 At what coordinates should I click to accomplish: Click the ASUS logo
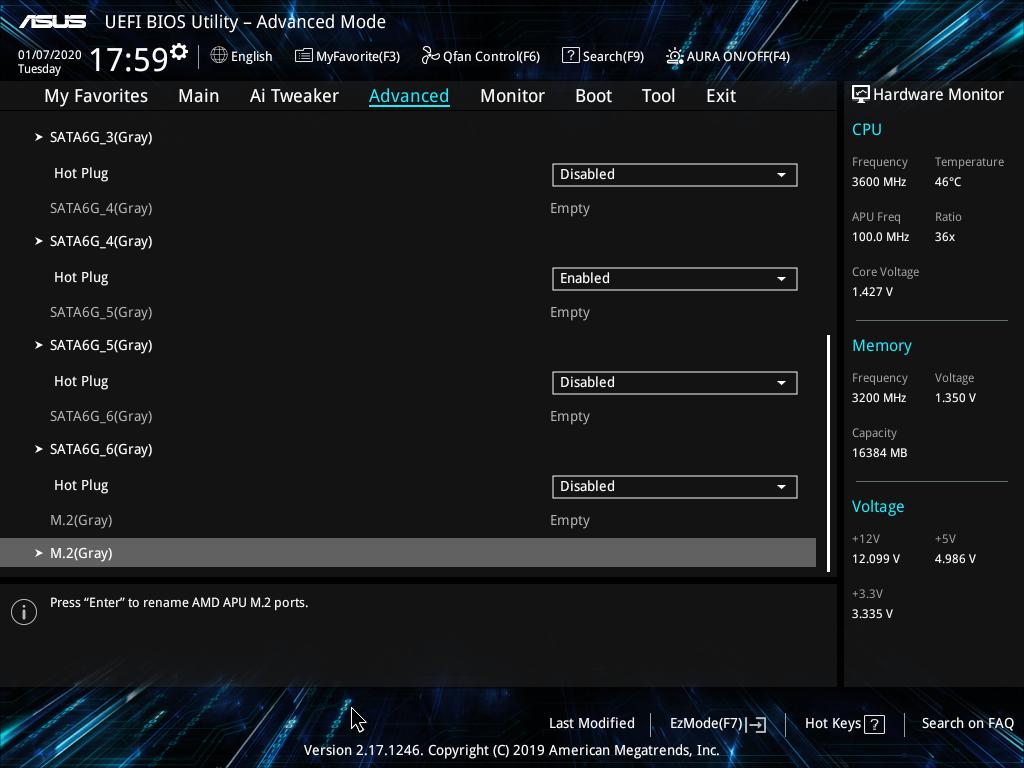tap(52, 22)
